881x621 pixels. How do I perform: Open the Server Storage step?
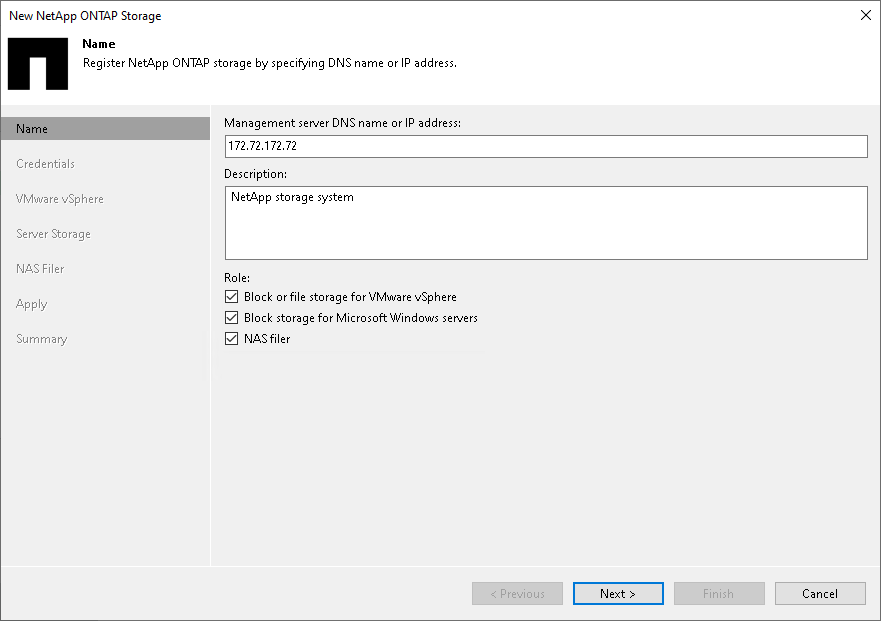point(53,234)
